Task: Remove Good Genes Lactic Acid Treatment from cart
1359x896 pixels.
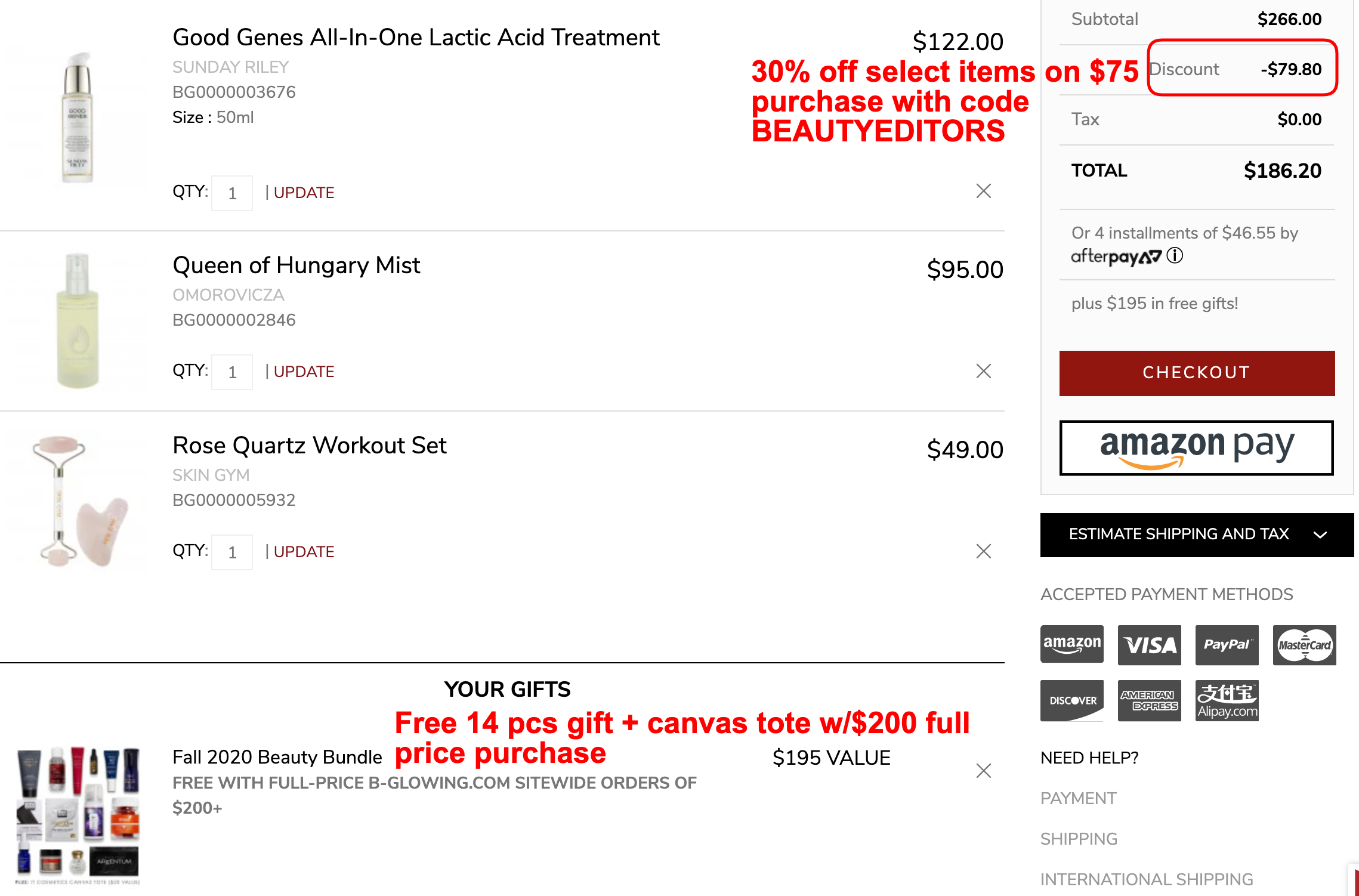Action: point(984,191)
